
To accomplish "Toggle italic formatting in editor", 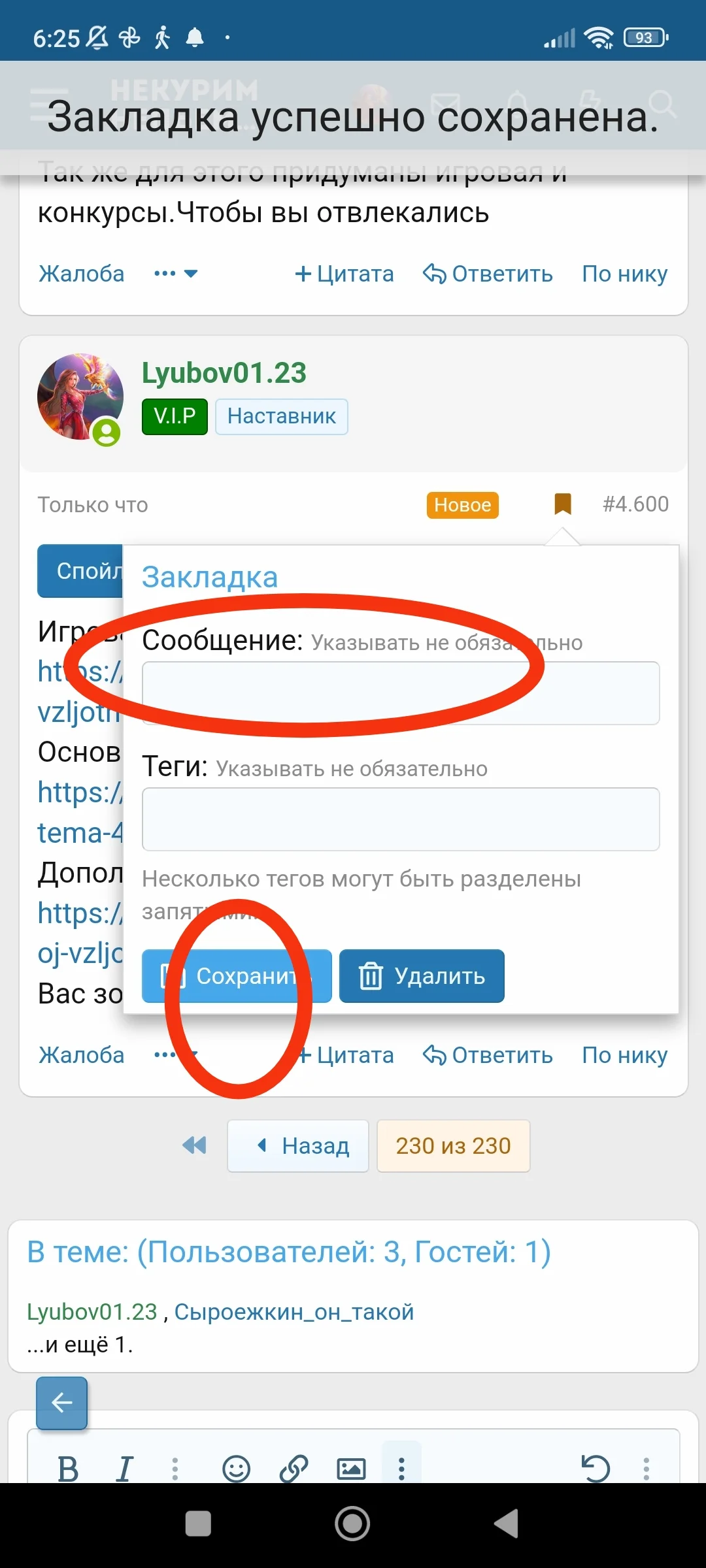I will point(124,1469).
